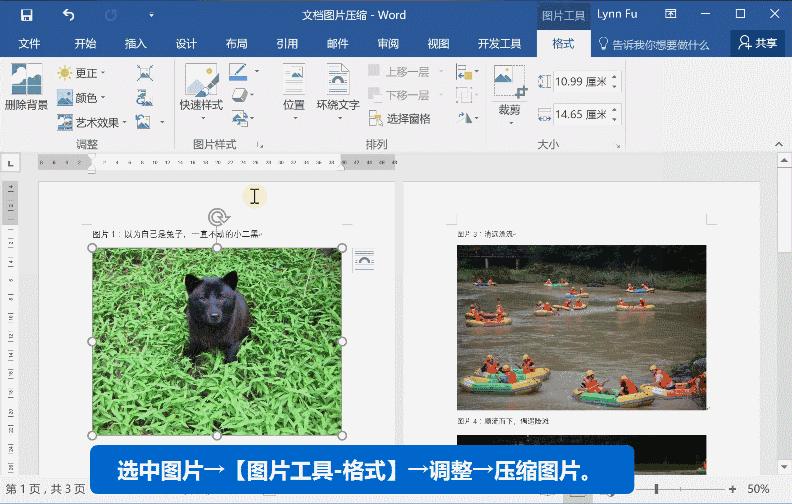The width and height of the screenshot is (792, 504).
Task: Click the 上移一层 bring forward button
Action: click(x=399, y=72)
